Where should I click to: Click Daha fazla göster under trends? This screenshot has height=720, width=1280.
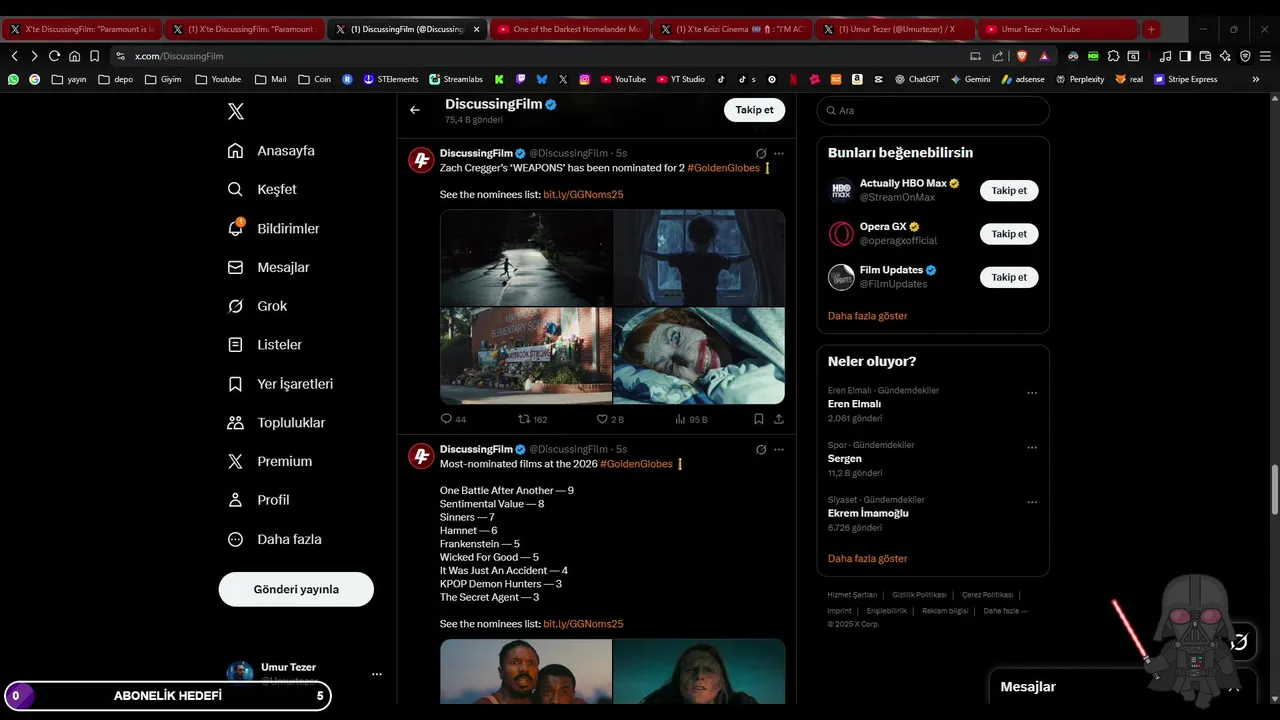867,559
